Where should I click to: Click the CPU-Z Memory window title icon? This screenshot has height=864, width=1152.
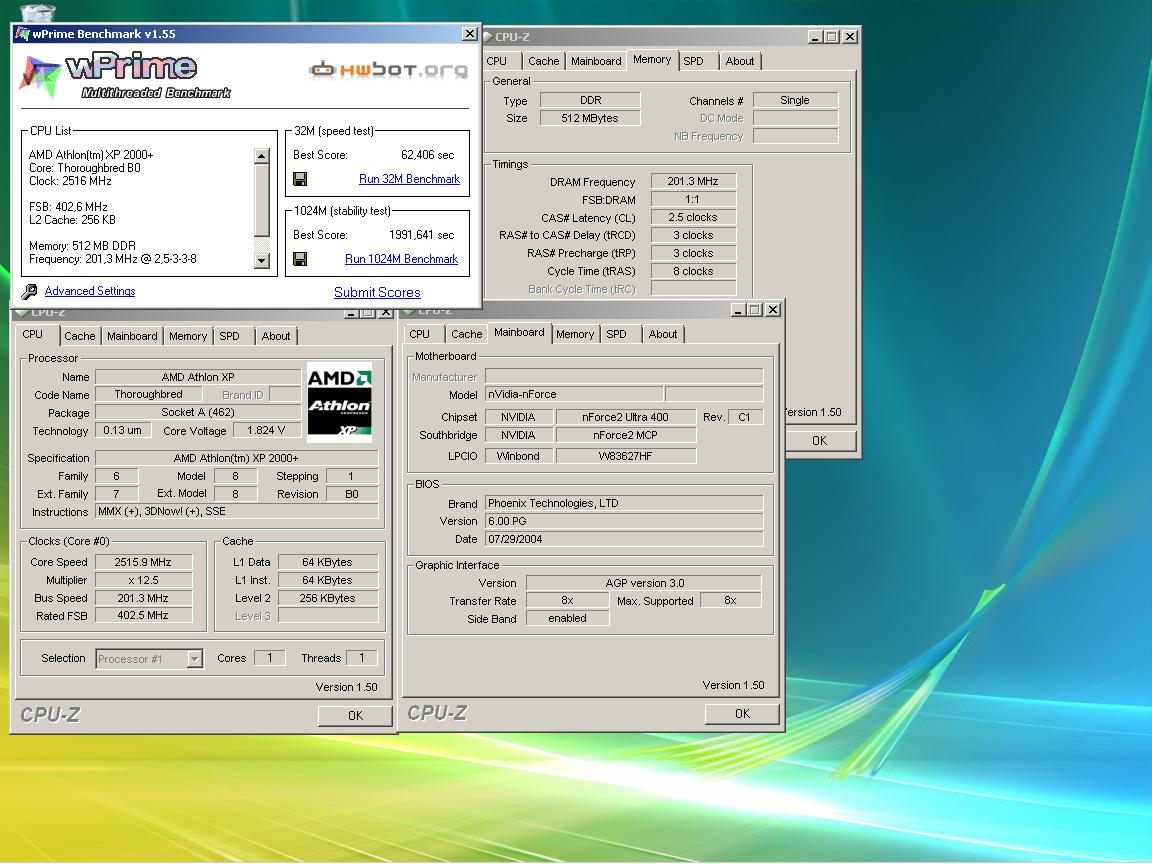click(489, 37)
